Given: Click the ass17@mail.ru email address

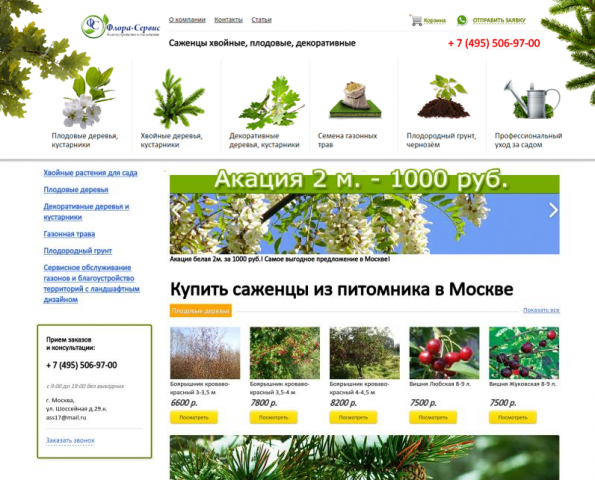Looking at the screenshot, I should pyautogui.click(x=66, y=417).
